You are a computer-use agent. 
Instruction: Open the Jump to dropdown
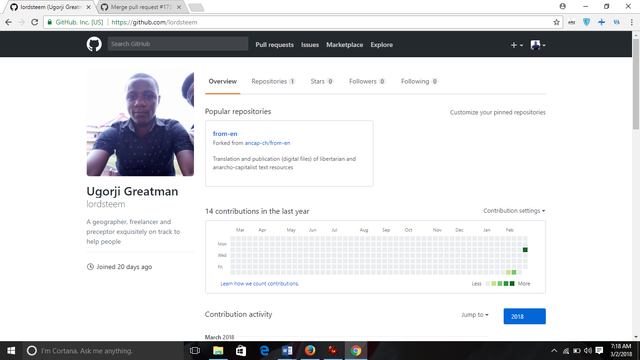click(475, 315)
